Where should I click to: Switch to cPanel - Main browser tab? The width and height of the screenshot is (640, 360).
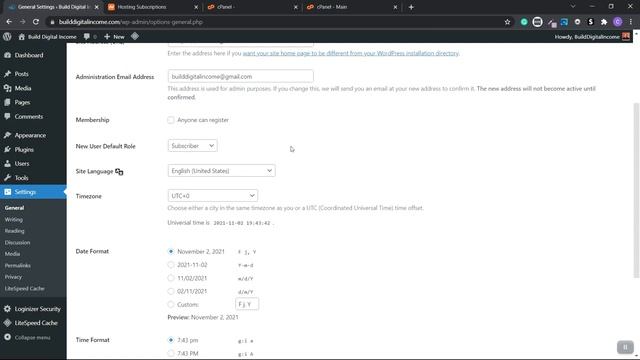352,7
